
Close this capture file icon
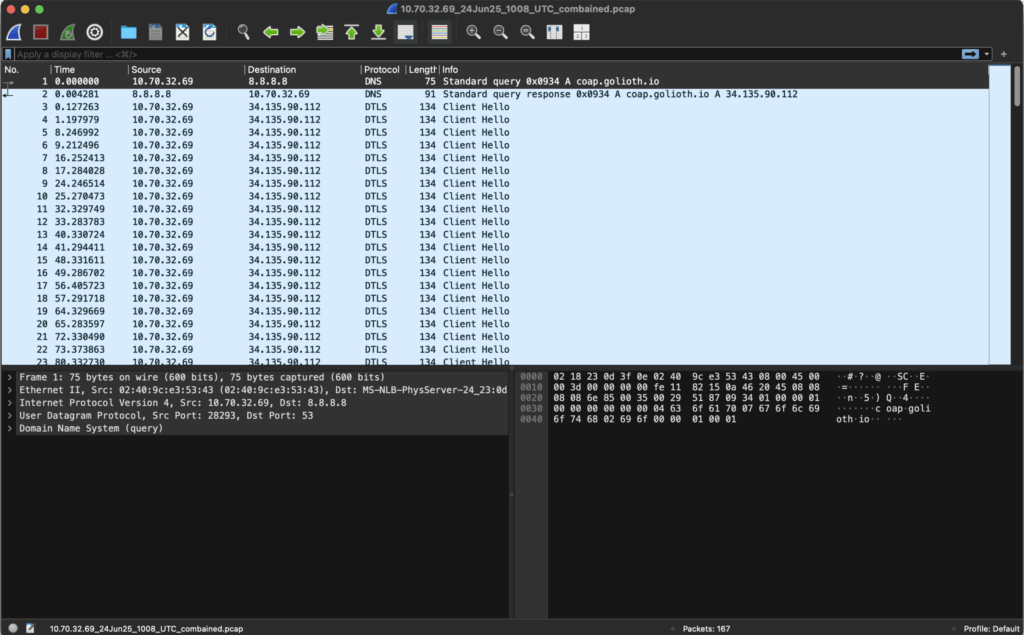[x=182, y=32]
